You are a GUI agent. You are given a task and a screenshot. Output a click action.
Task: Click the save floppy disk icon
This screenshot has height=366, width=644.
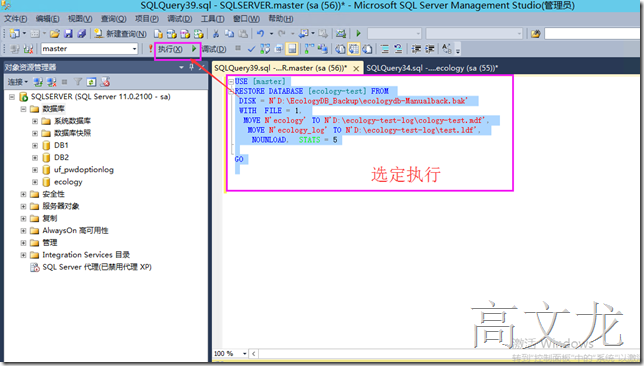[68, 34]
